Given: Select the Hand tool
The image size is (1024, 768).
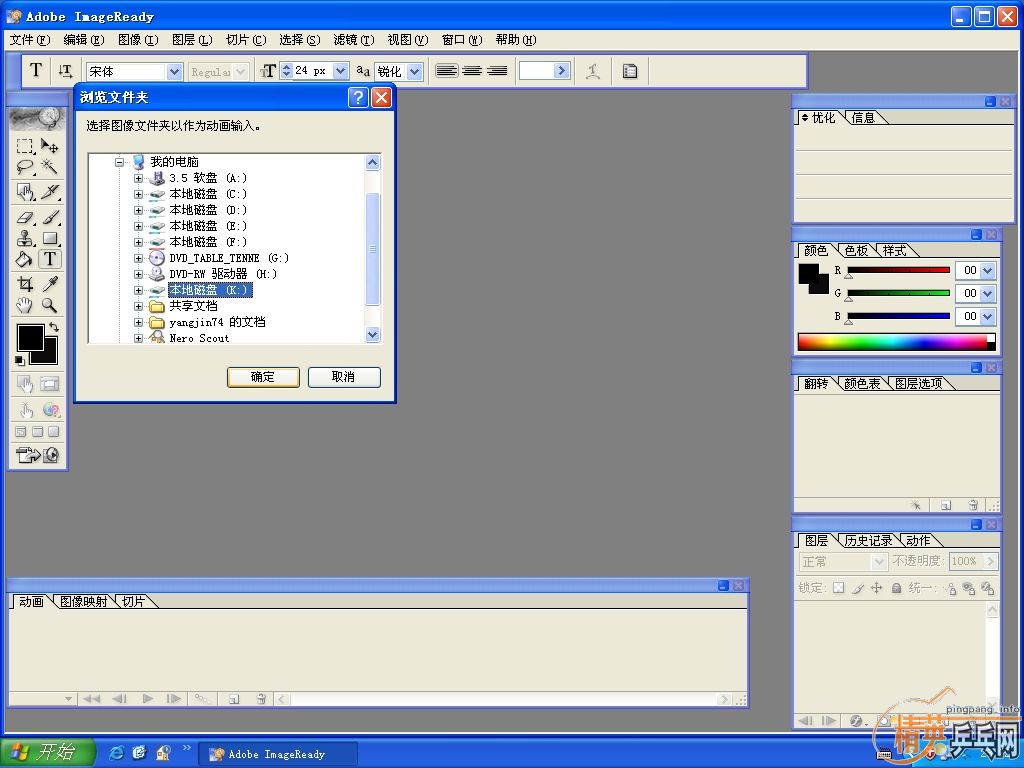Looking at the screenshot, I should pyautogui.click(x=25, y=305).
